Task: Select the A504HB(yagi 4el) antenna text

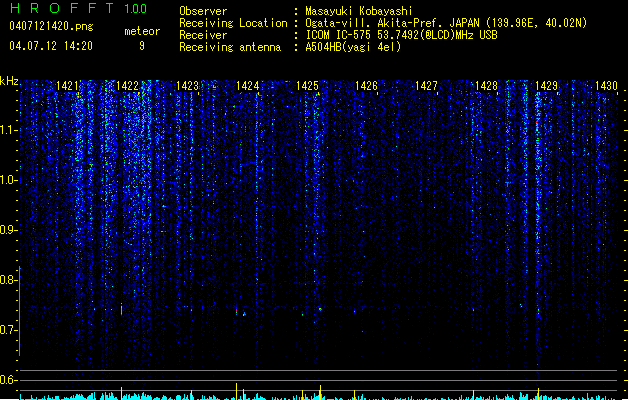Action: point(353,47)
